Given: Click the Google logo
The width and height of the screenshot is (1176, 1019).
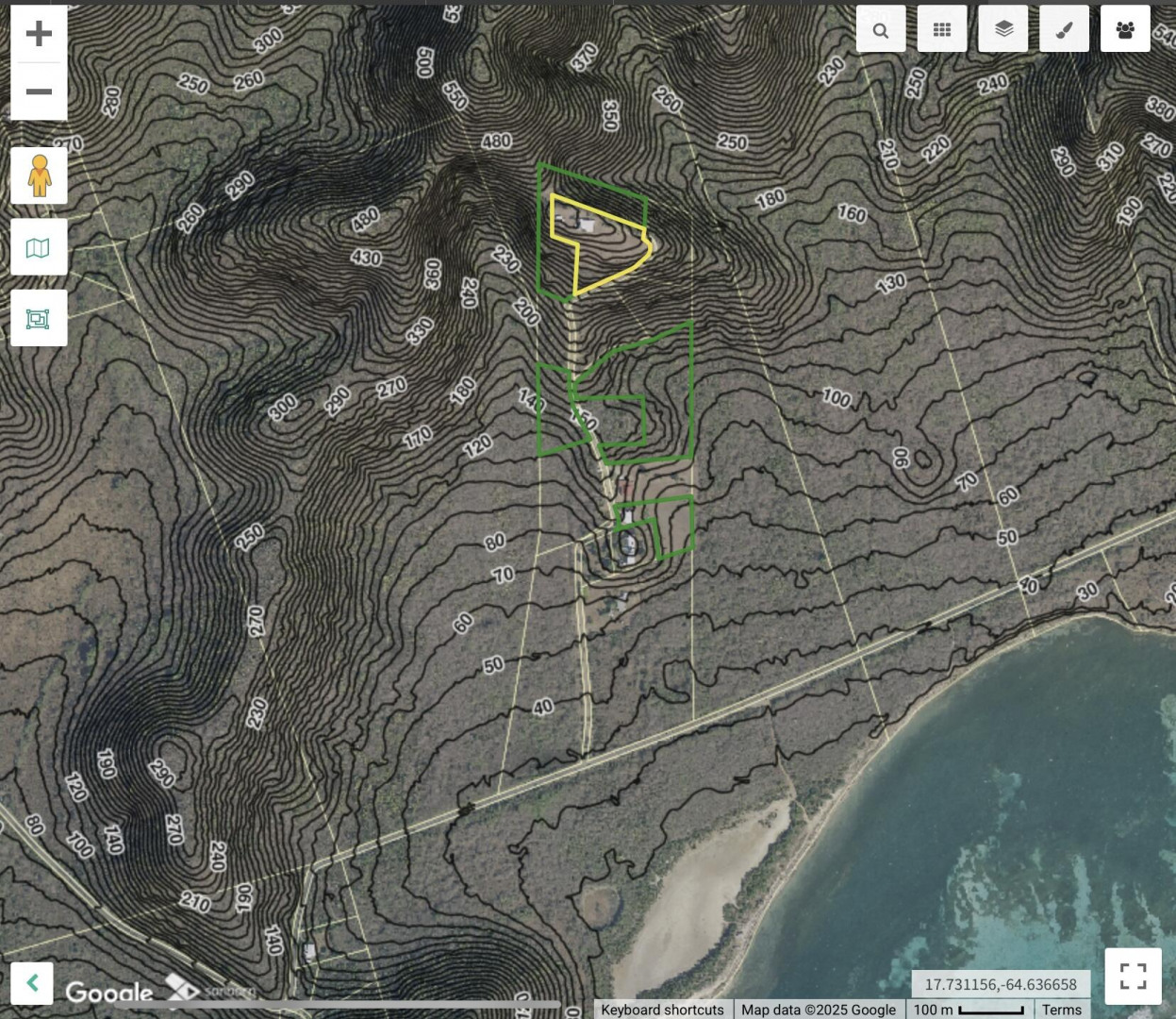Looking at the screenshot, I should point(108,992).
